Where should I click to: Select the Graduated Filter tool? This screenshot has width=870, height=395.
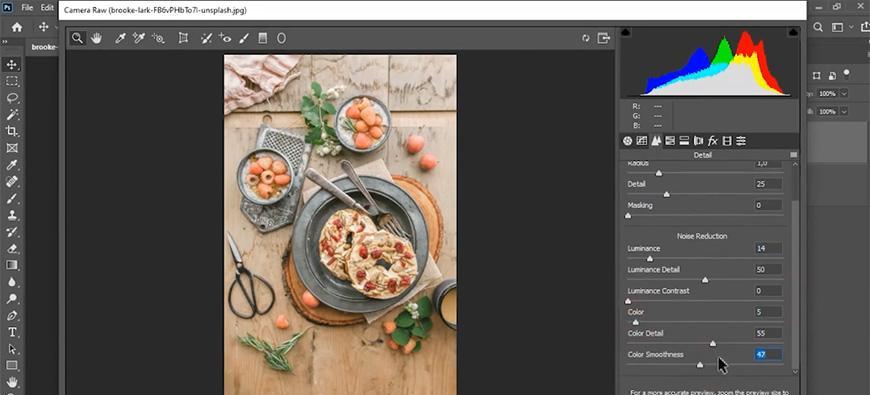click(263, 38)
